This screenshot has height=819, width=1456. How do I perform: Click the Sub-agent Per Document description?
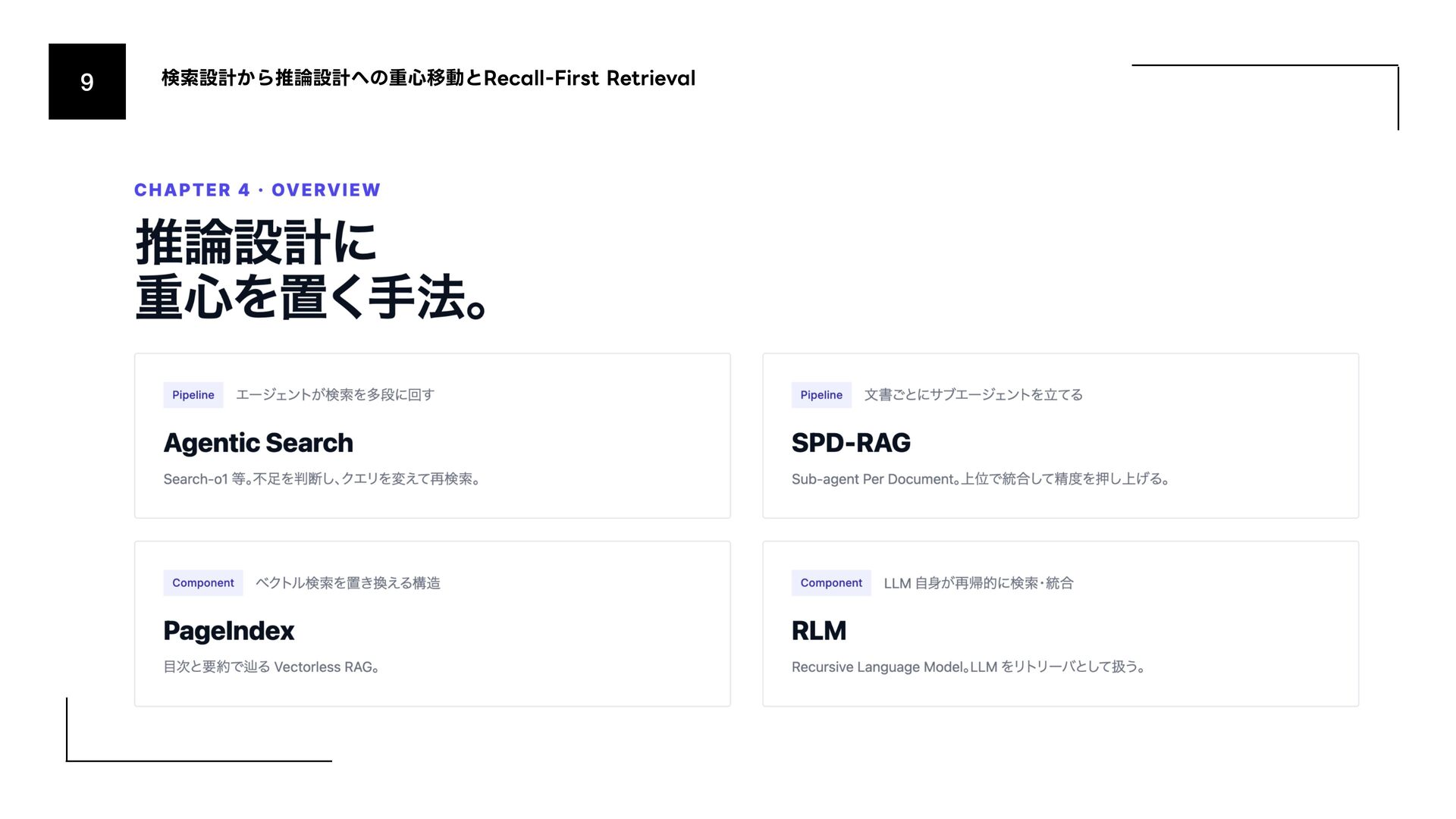(981, 479)
